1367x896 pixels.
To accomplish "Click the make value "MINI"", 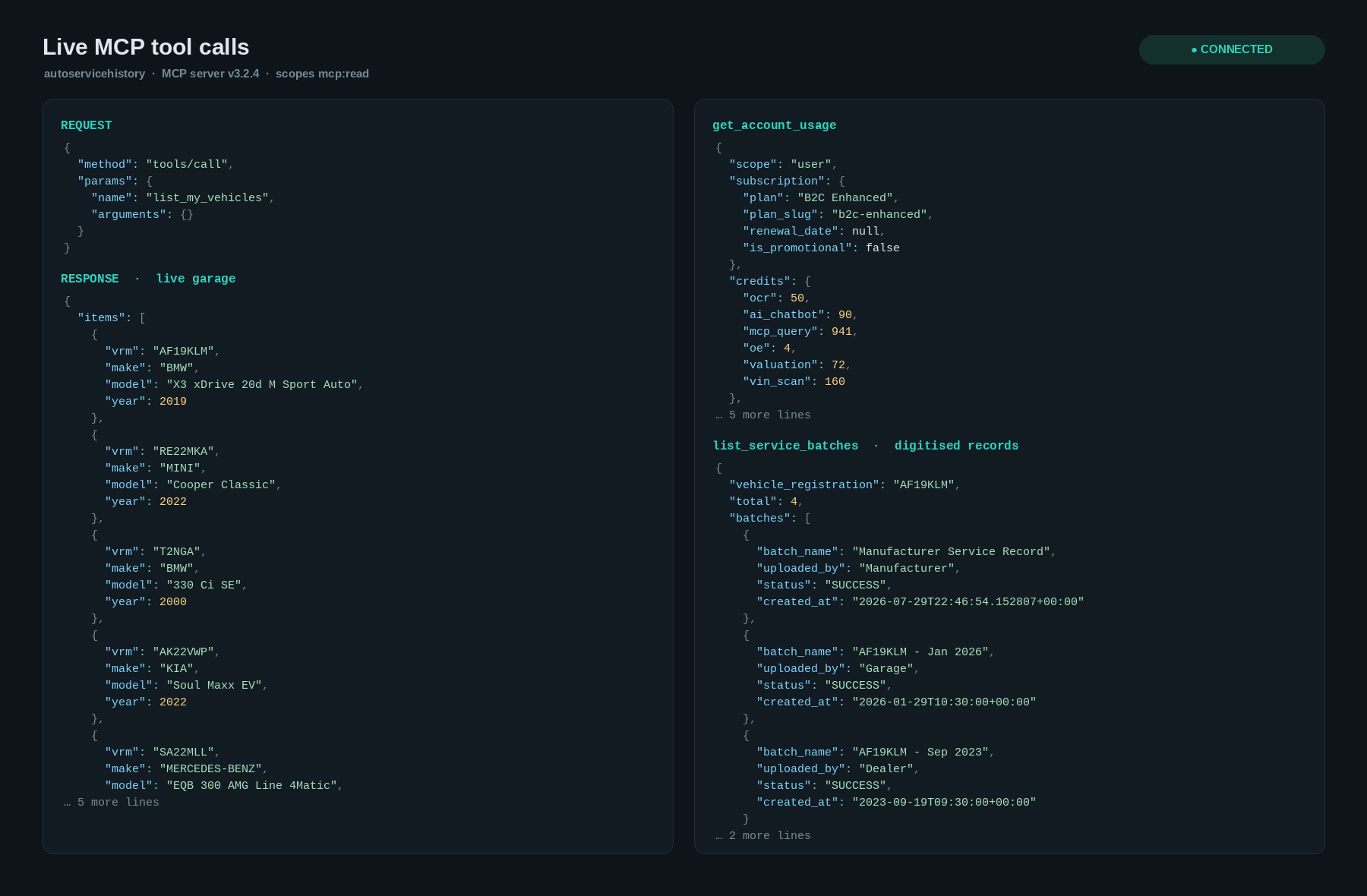I will (x=180, y=469).
